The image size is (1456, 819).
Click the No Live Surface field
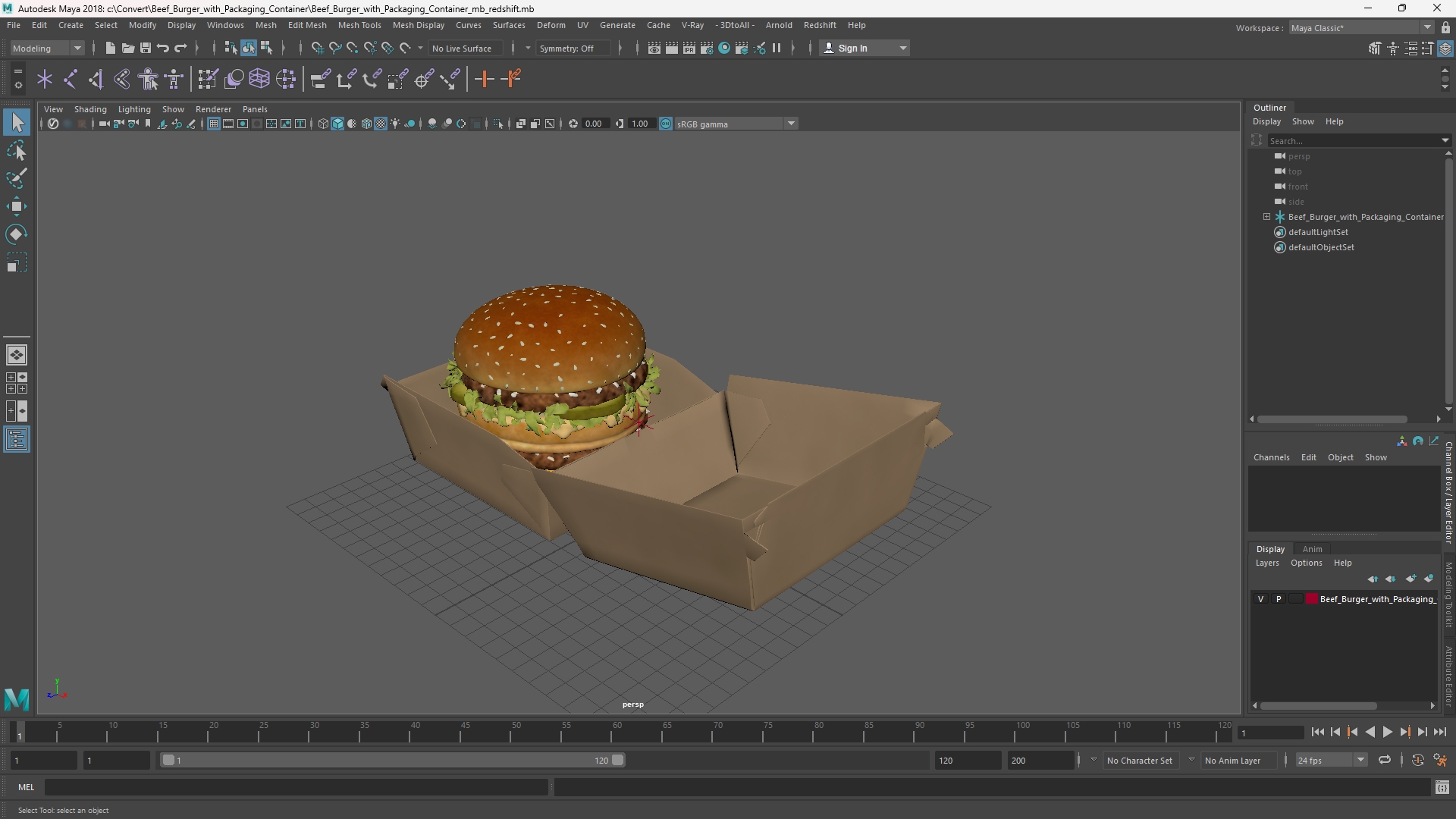[x=465, y=48]
